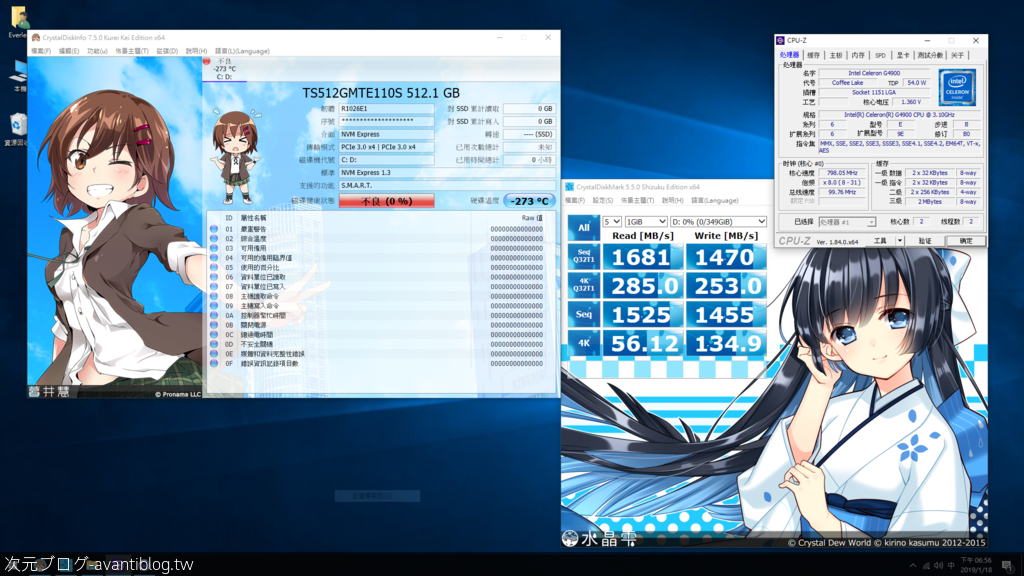The height and width of the screenshot is (576, 1024).
Task: Click the status orb for attribute 0A
Action: [214, 315]
